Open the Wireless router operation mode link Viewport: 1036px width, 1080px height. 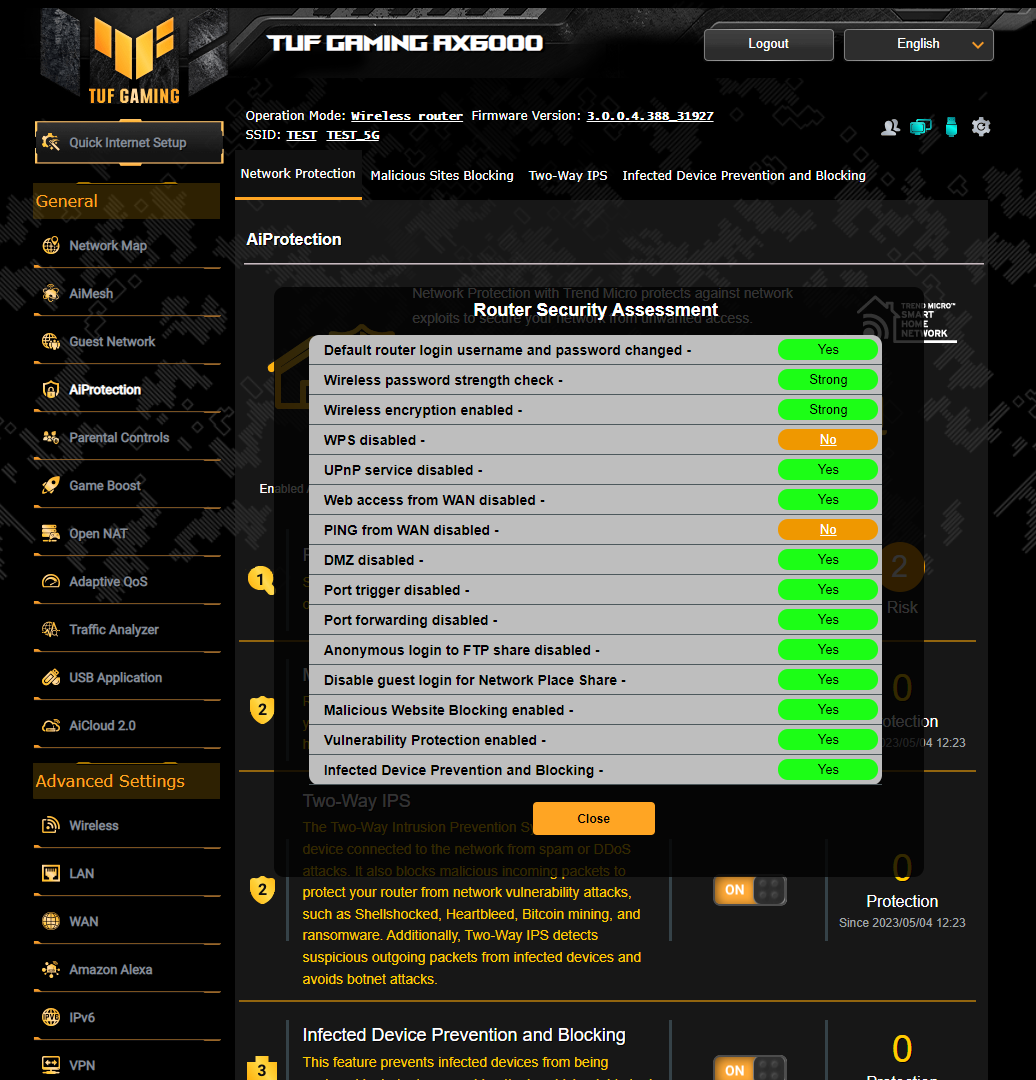coord(407,116)
